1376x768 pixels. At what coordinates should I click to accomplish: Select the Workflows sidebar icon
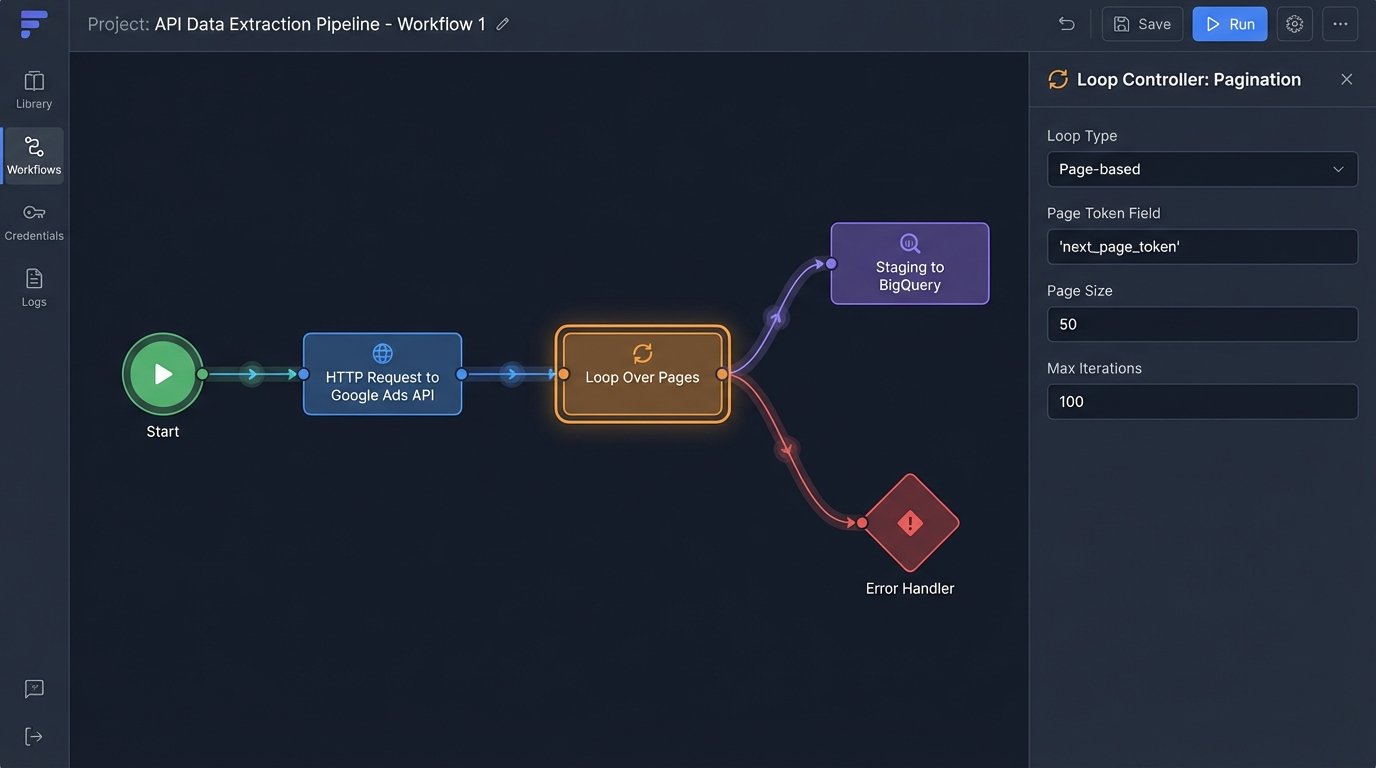[33, 155]
